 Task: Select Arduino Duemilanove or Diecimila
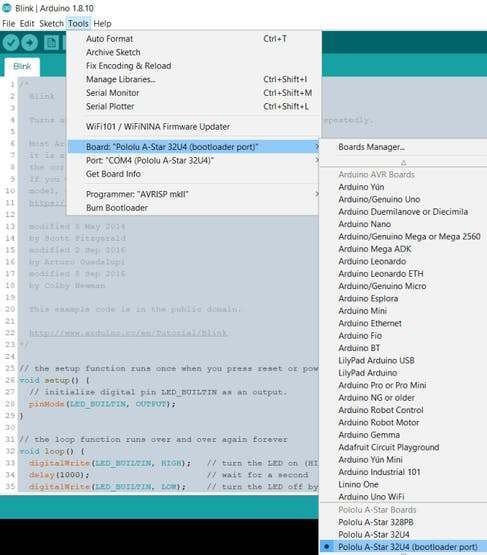[x=403, y=212]
